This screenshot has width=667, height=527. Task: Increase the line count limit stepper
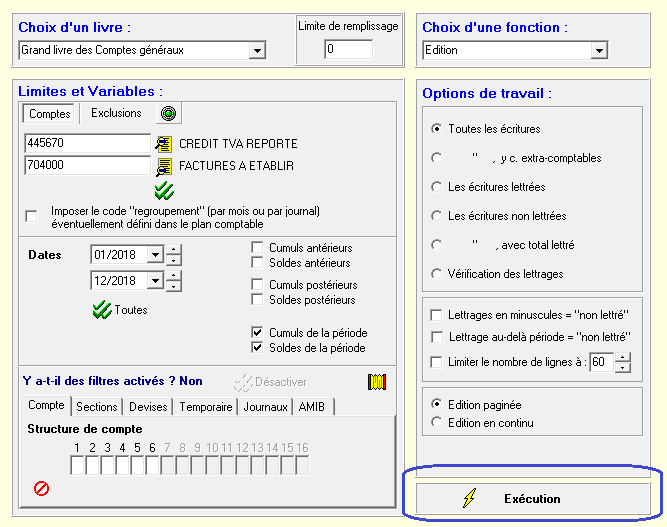point(623,357)
